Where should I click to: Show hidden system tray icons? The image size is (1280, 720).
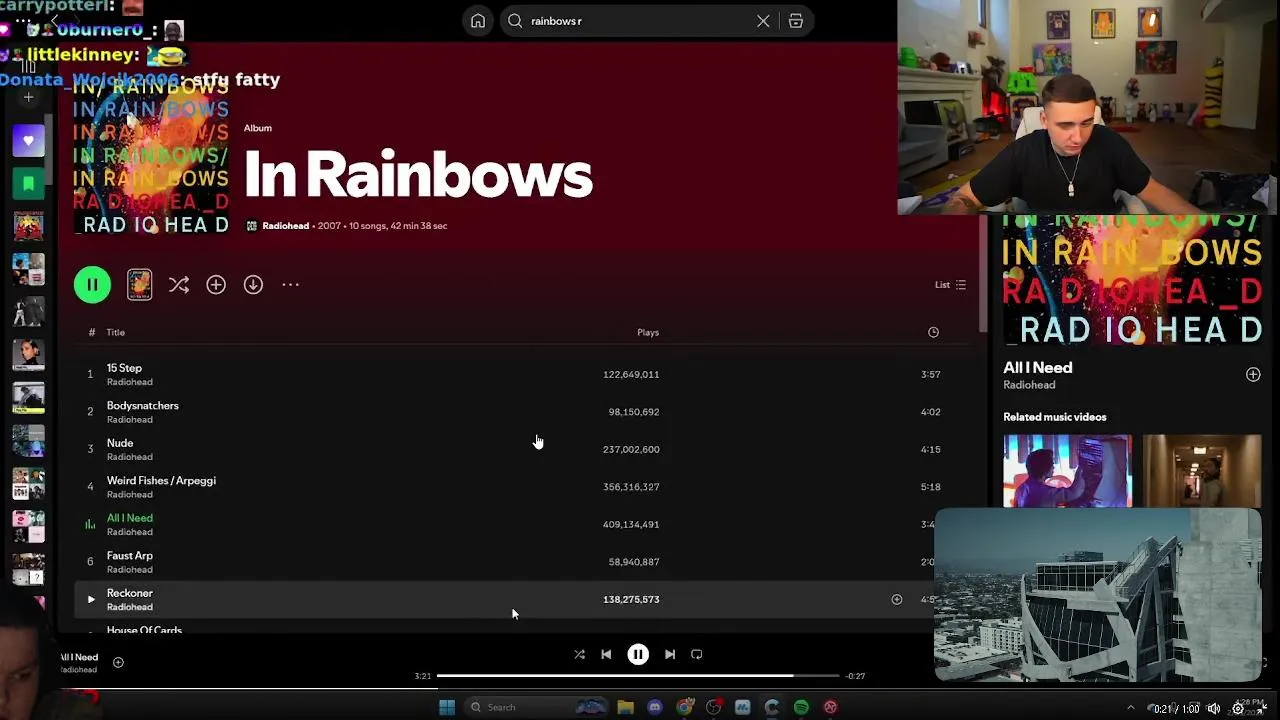click(x=1131, y=708)
